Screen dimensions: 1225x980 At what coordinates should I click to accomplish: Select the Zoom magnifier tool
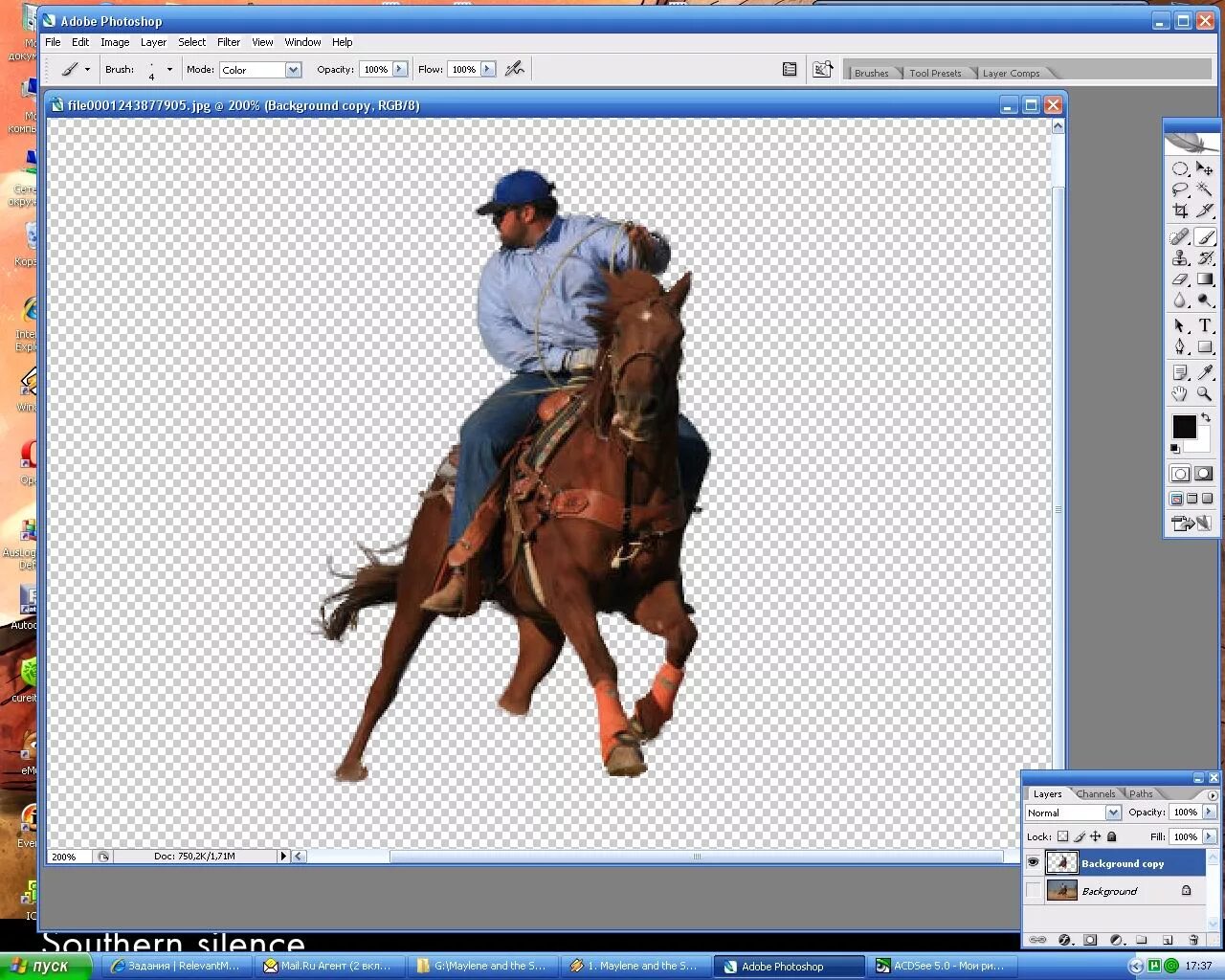pyautogui.click(x=1205, y=393)
